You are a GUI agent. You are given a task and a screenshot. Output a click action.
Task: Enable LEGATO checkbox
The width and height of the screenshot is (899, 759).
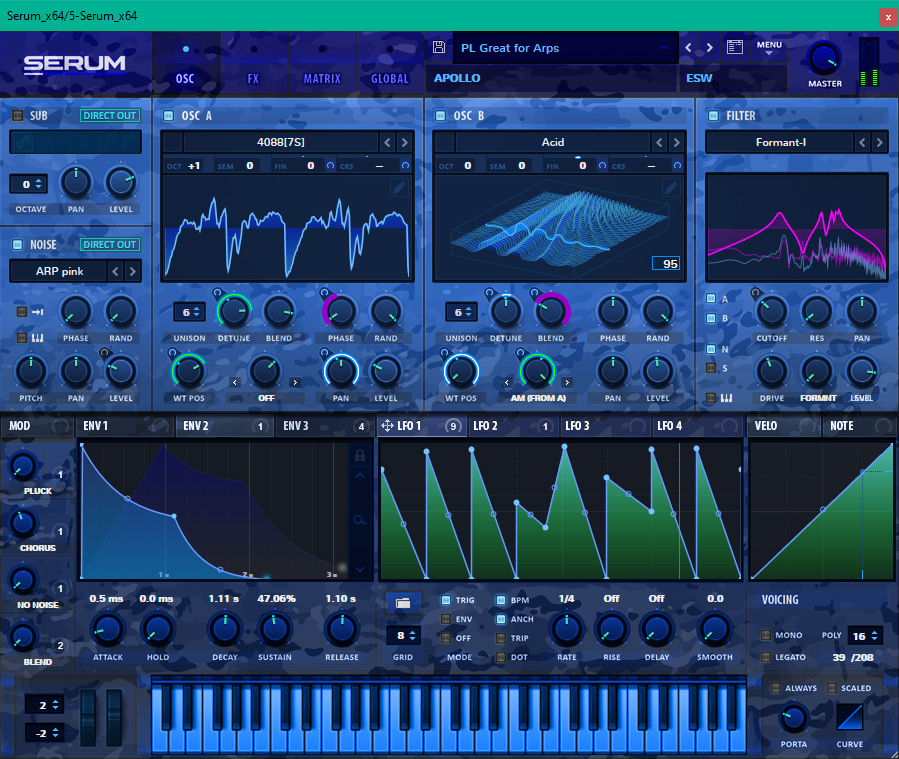pos(765,657)
